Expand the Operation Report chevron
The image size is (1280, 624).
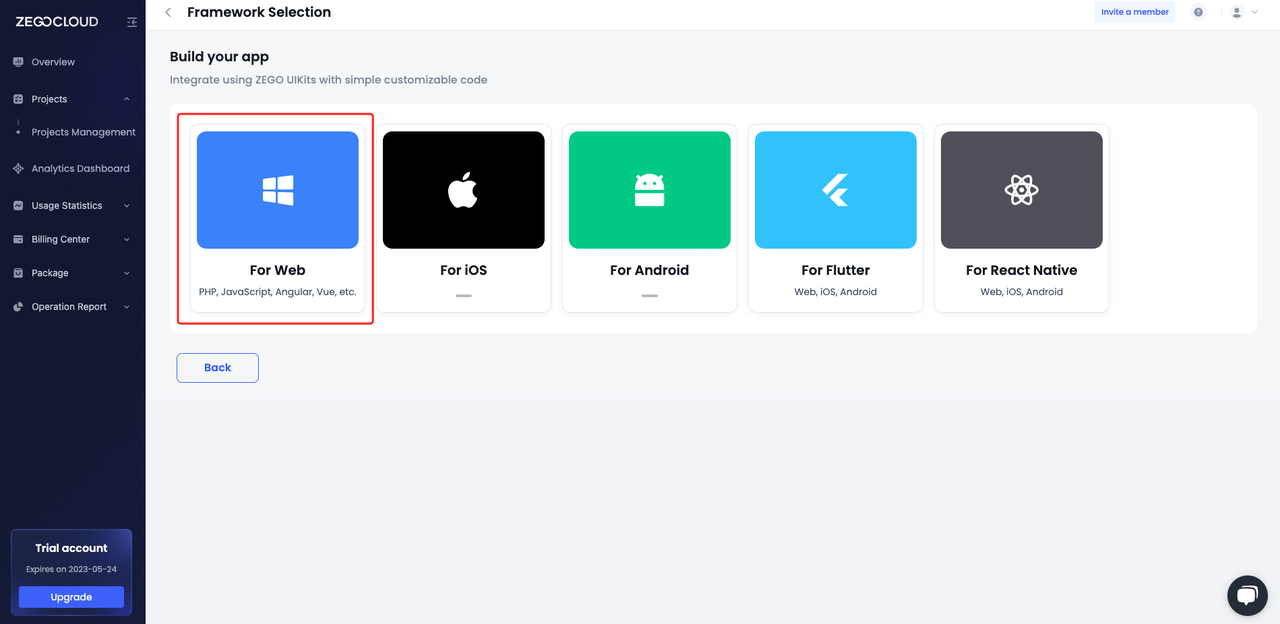pyautogui.click(x=127, y=307)
